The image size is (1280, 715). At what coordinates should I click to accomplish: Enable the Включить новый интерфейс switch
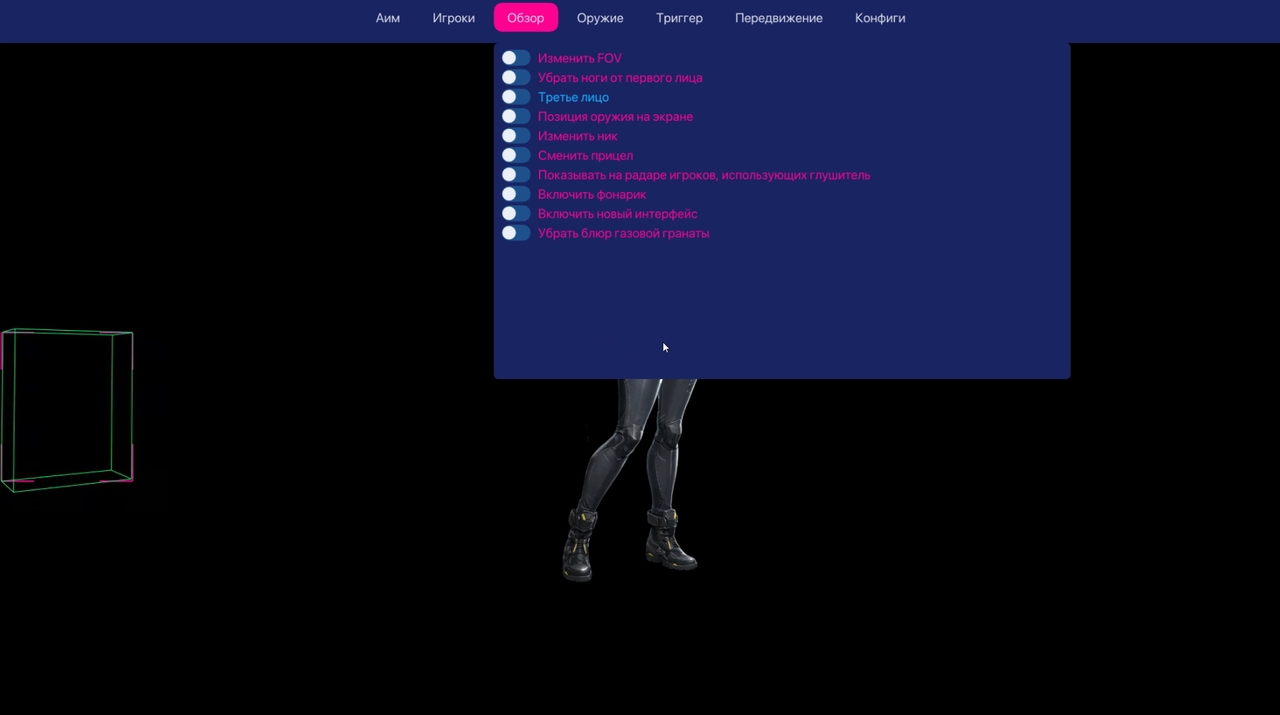(x=516, y=214)
